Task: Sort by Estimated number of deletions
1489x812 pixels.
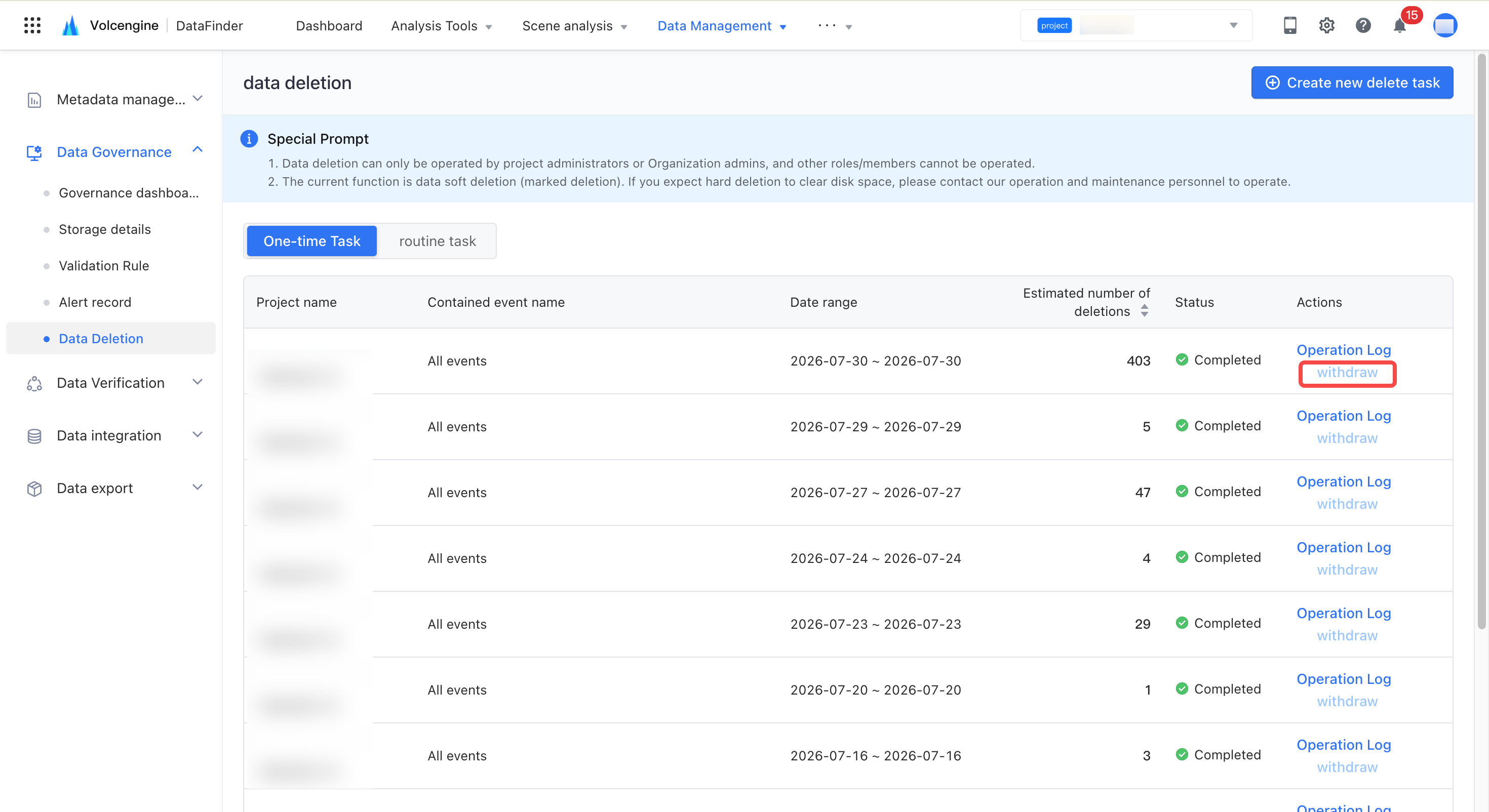Action: click(1144, 311)
